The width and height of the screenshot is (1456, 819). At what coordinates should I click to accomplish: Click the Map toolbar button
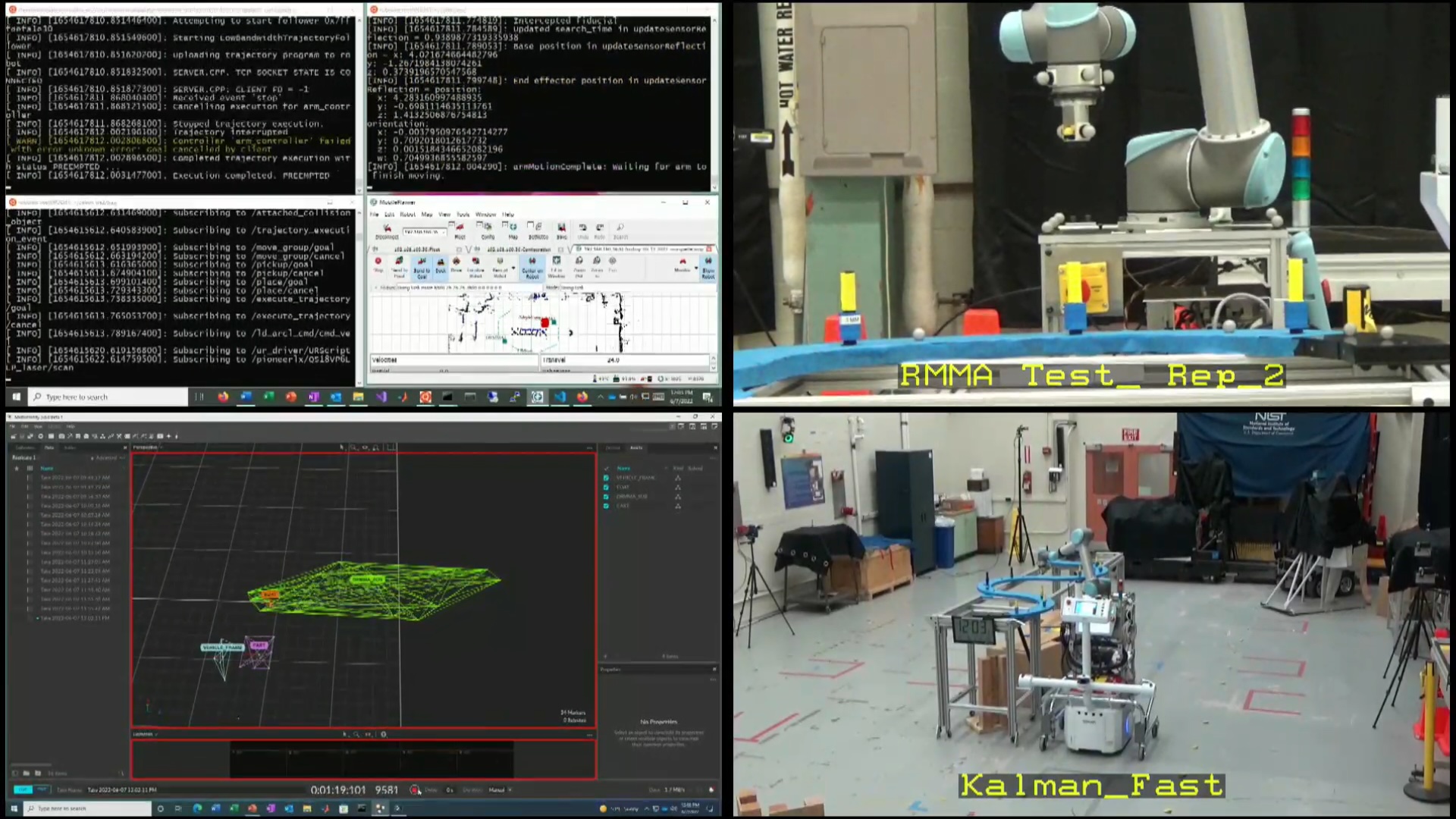click(513, 231)
